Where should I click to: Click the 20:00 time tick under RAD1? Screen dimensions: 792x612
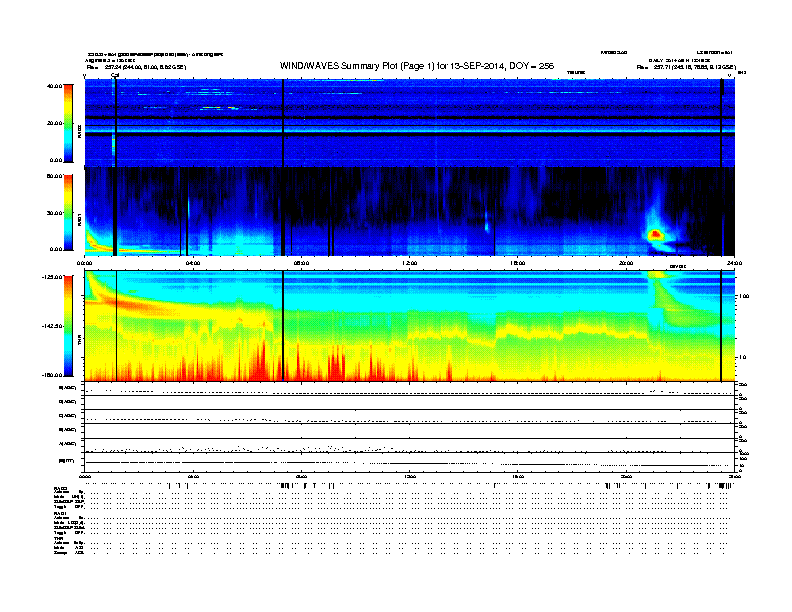coord(626,263)
